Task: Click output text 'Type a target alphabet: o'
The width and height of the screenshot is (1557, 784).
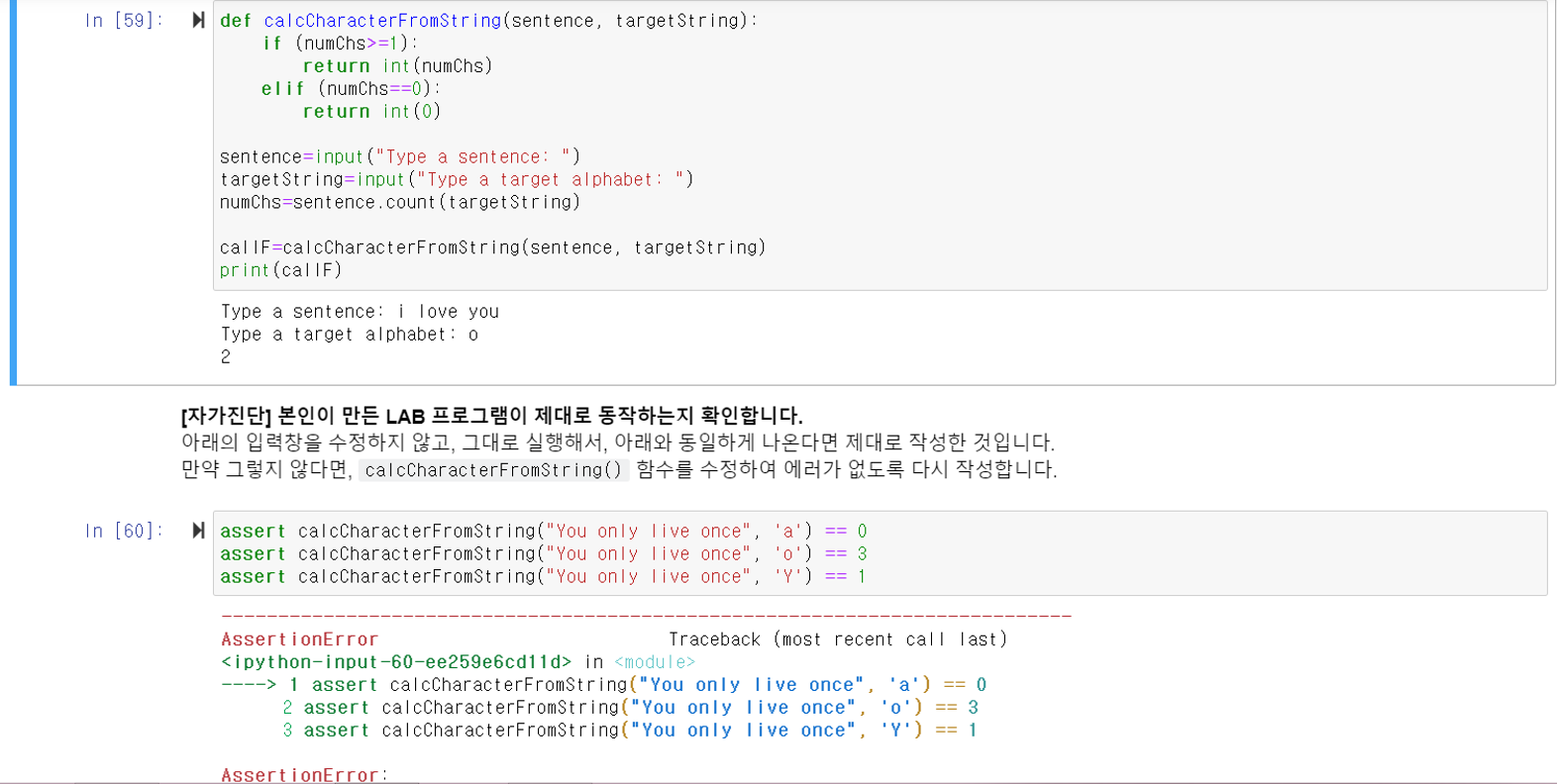Action: tap(350, 335)
